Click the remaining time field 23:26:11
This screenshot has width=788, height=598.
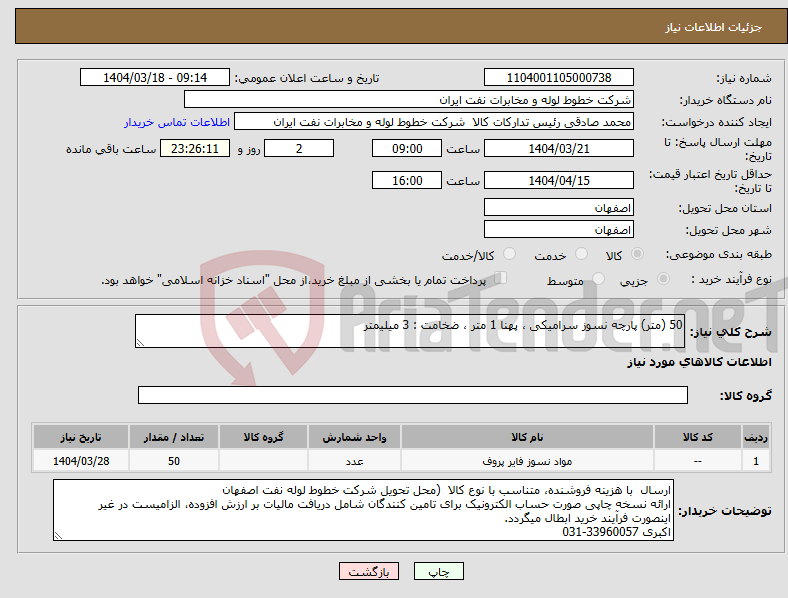[x=195, y=148]
